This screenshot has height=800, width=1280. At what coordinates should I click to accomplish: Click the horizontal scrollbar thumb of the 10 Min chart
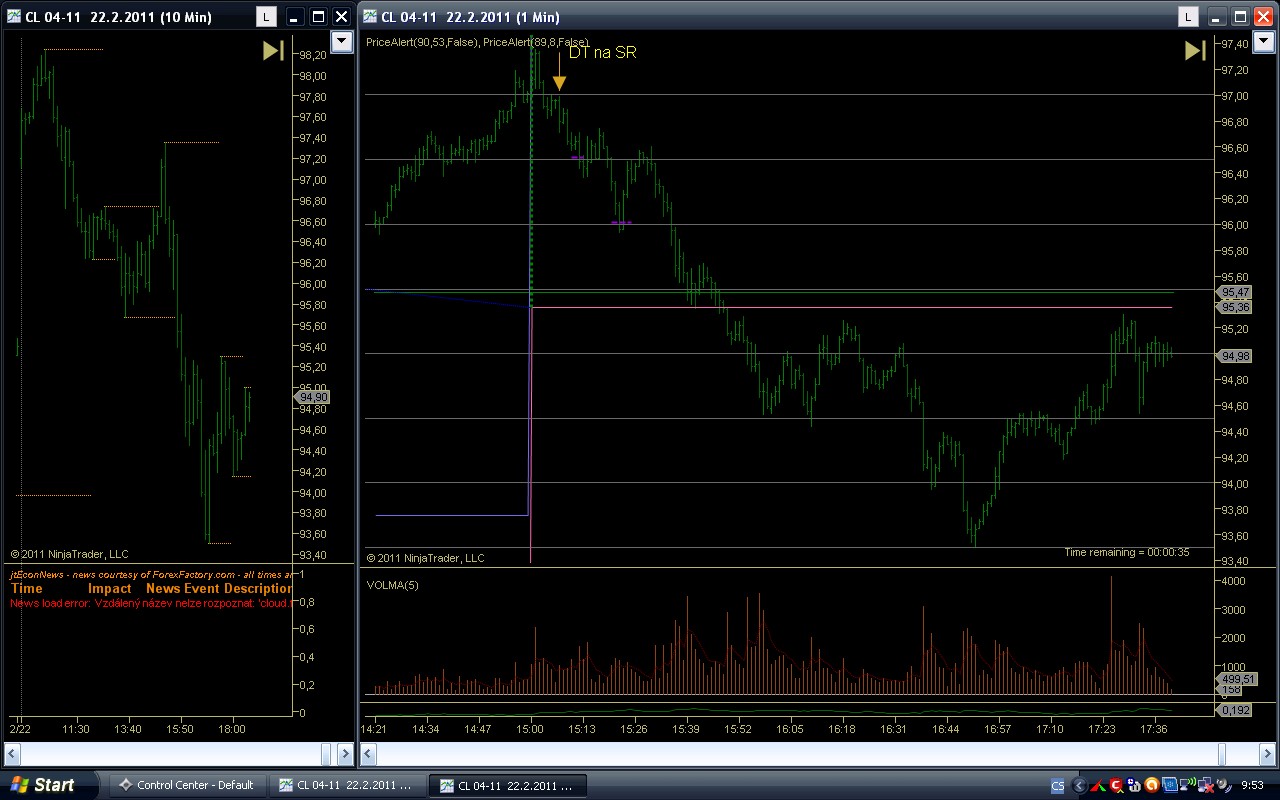(x=324, y=753)
